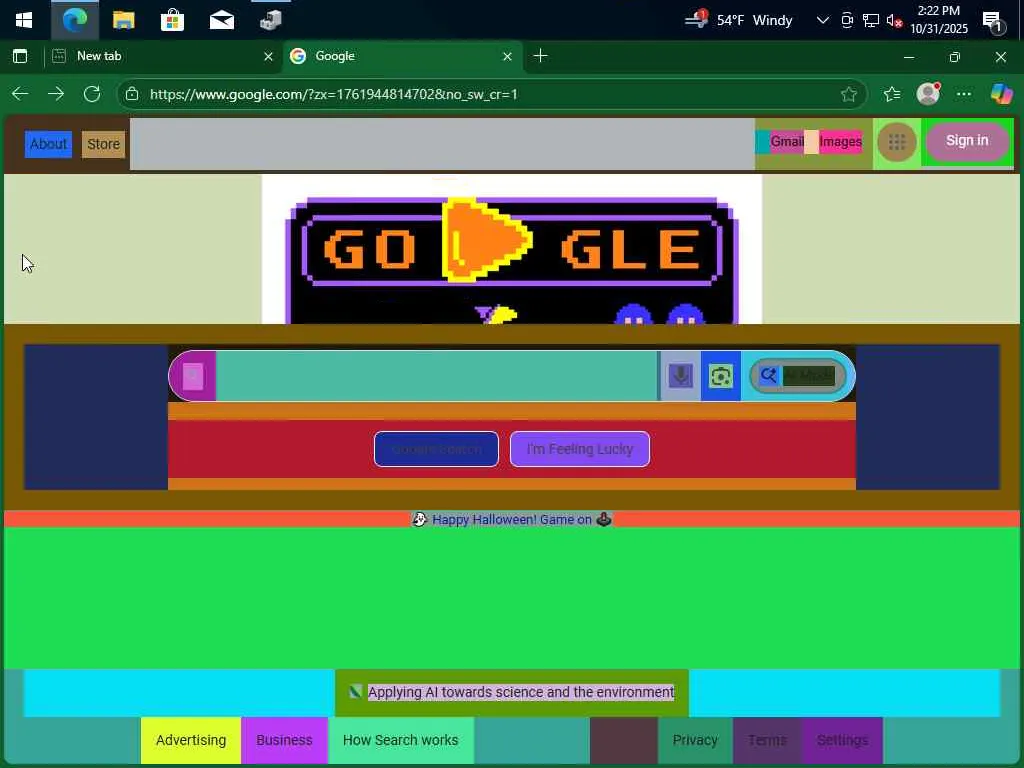This screenshot has height=768, width=1024.
Task: Open the weather widget showing 54°F Windy
Action: tap(739, 20)
